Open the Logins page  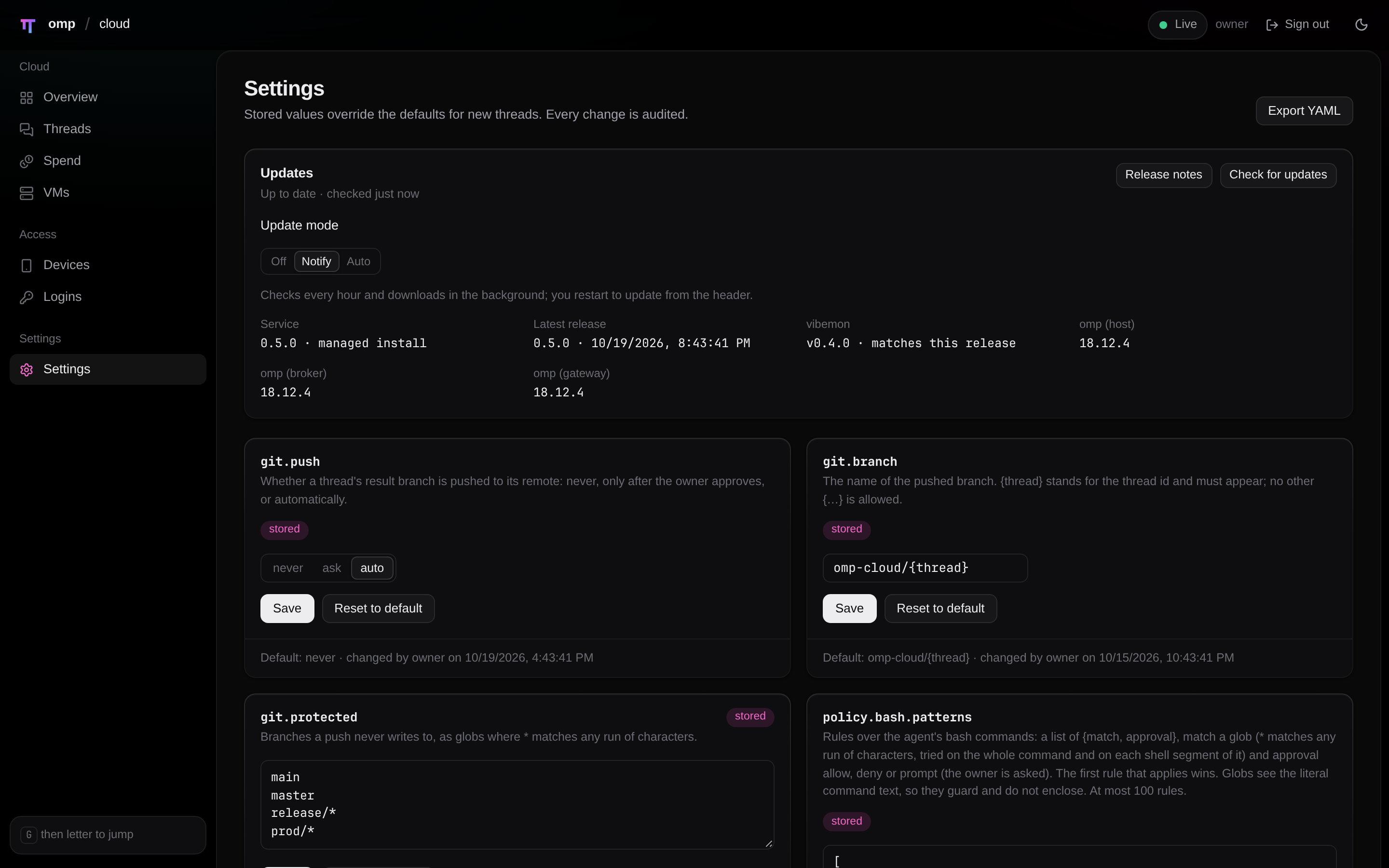(x=108, y=297)
